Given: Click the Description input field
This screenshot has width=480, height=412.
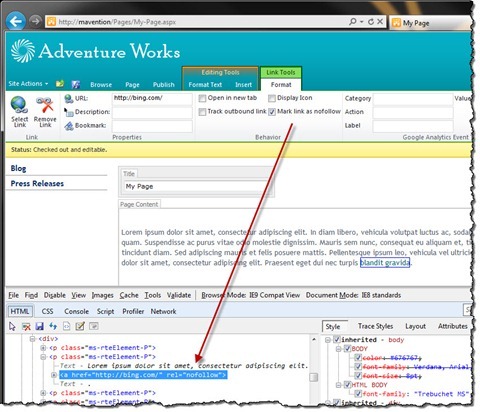Looking at the screenshot, I should [152, 112].
